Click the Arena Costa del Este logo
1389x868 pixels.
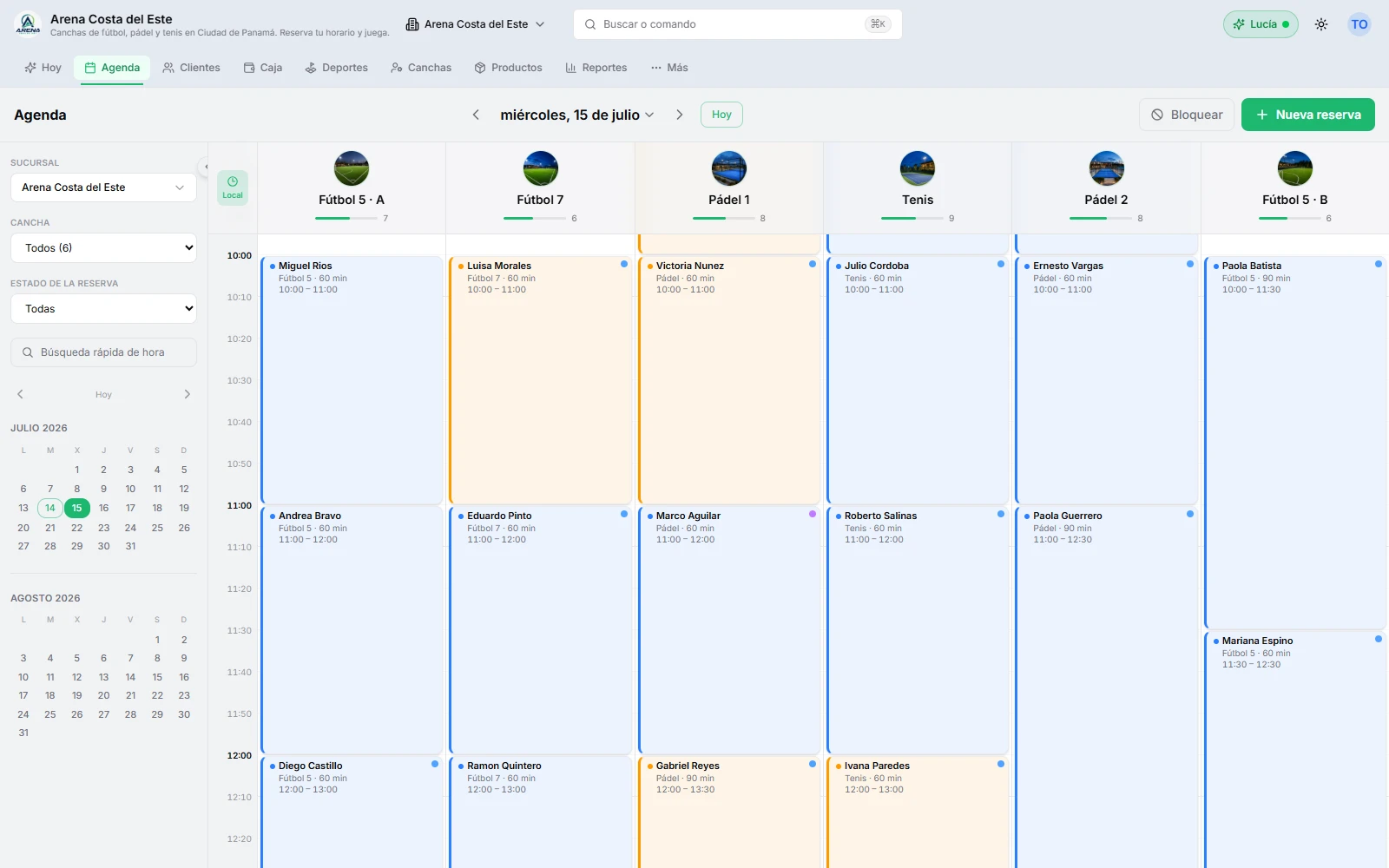(x=28, y=24)
